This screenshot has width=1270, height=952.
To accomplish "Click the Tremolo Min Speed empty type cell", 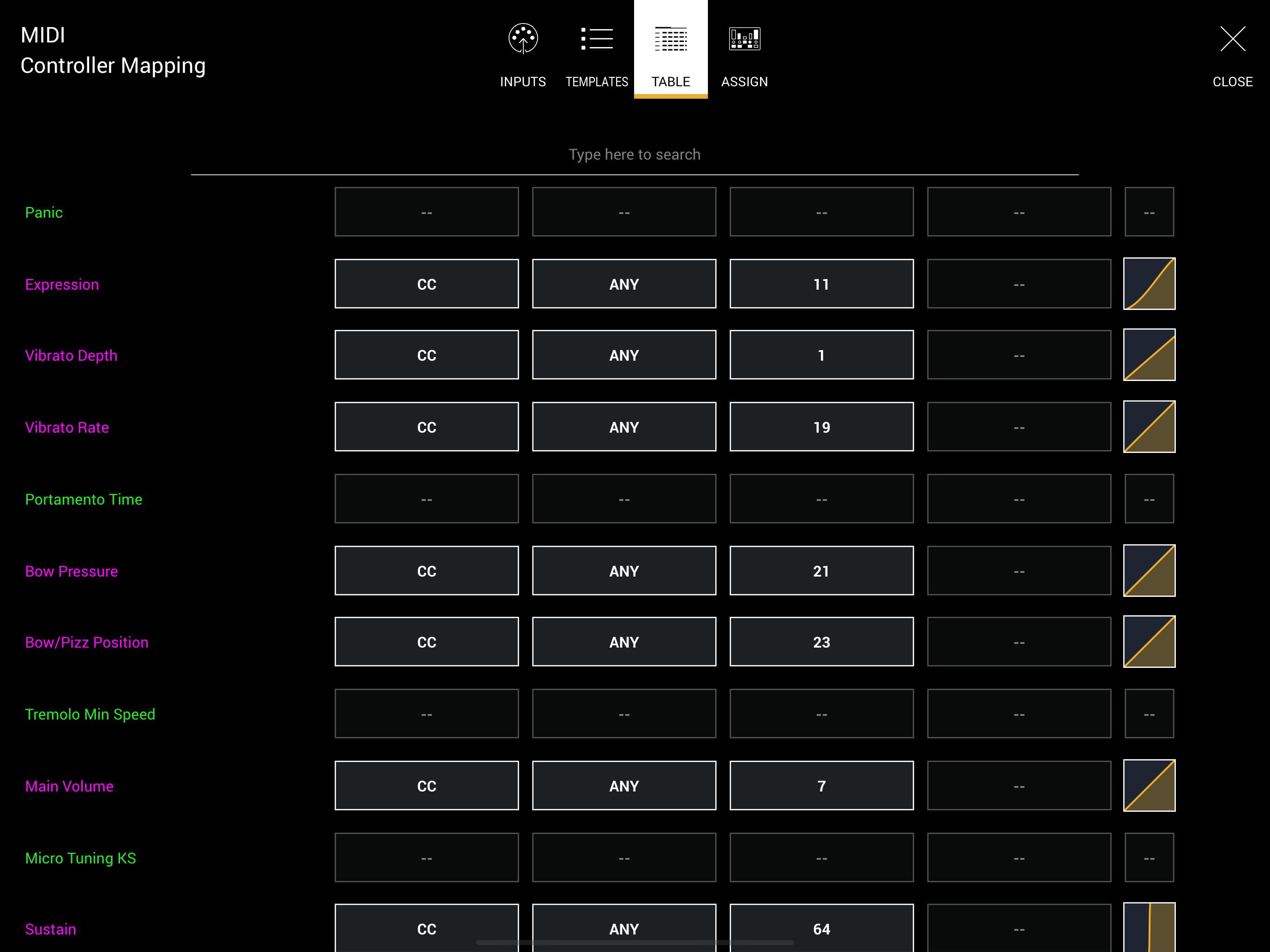I will click(x=426, y=713).
